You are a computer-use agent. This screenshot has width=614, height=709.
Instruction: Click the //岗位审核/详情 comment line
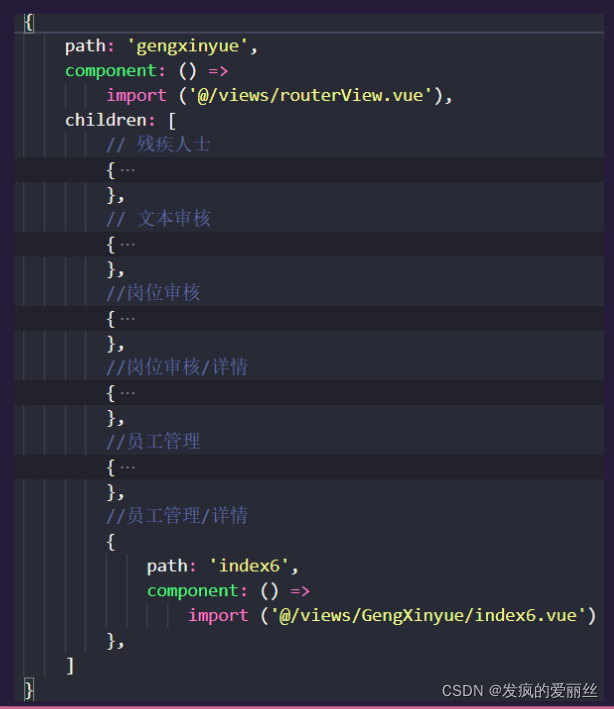click(177, 367)
